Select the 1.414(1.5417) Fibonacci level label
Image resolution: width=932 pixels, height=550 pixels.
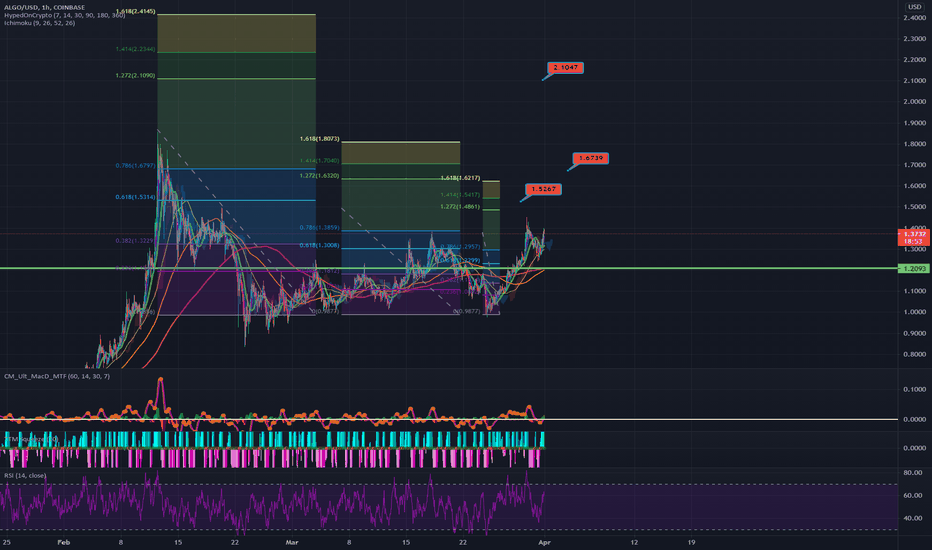[461, 195]
